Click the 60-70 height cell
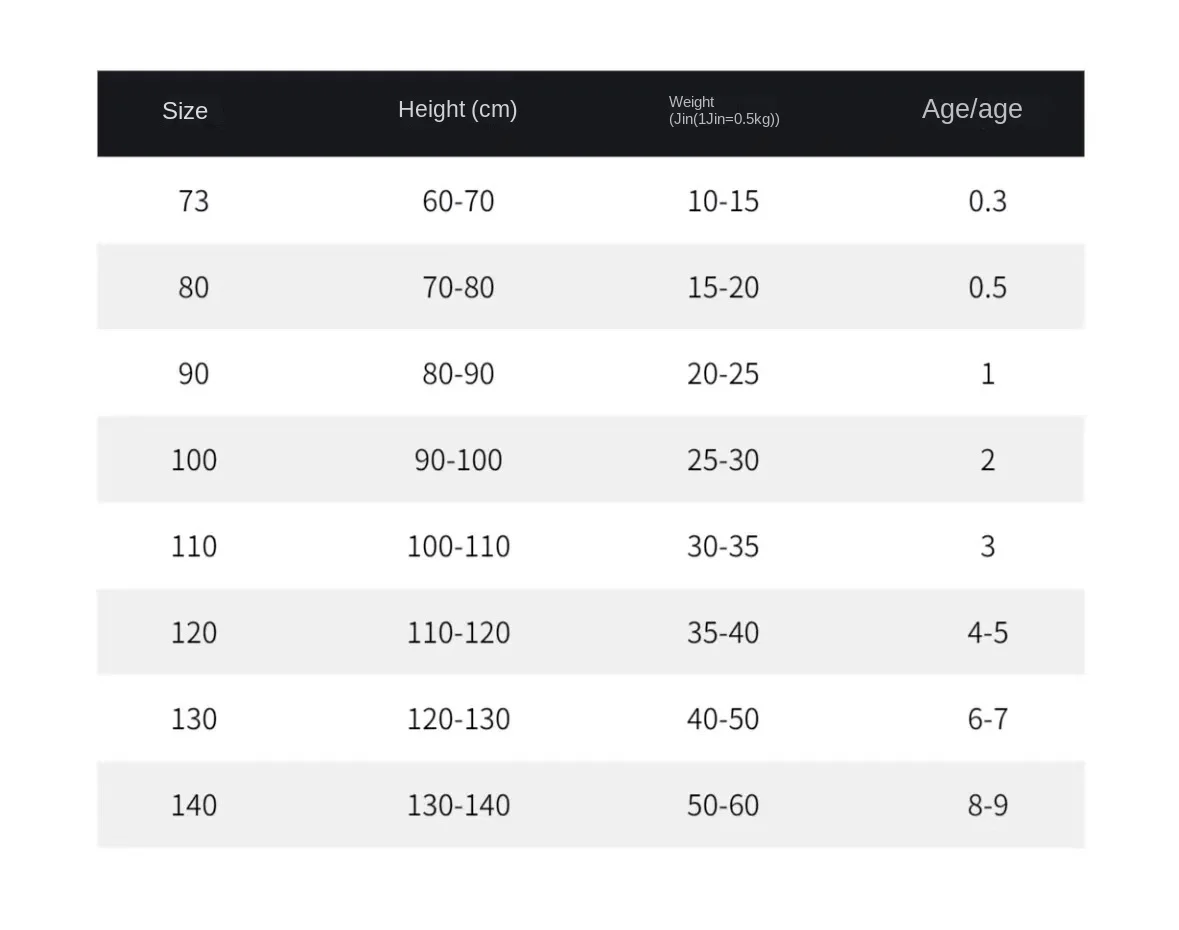The image size is (1179, 930). (x=458, y=201)
